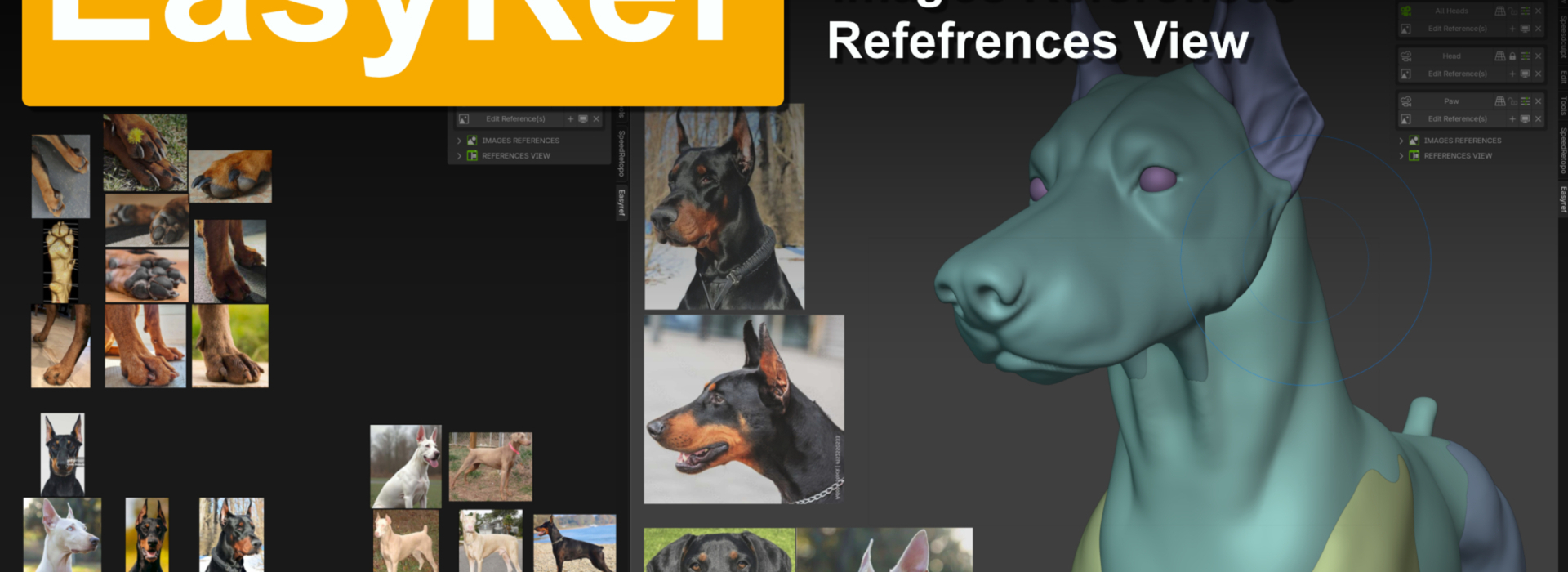
Task: Open the SpeedRetopo tab in the reference-board sidebar
Action: pyautogui.click(x=621, y=153)
